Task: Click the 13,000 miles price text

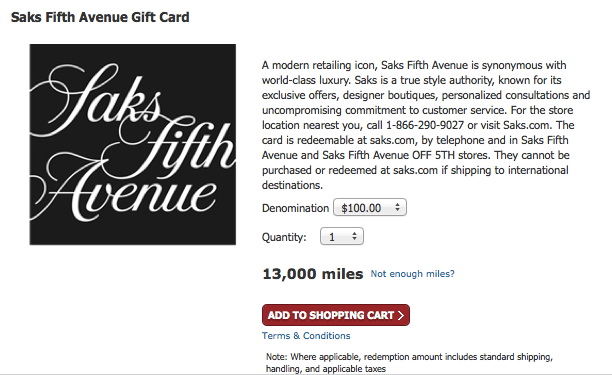Action: (x=313, y=274)
